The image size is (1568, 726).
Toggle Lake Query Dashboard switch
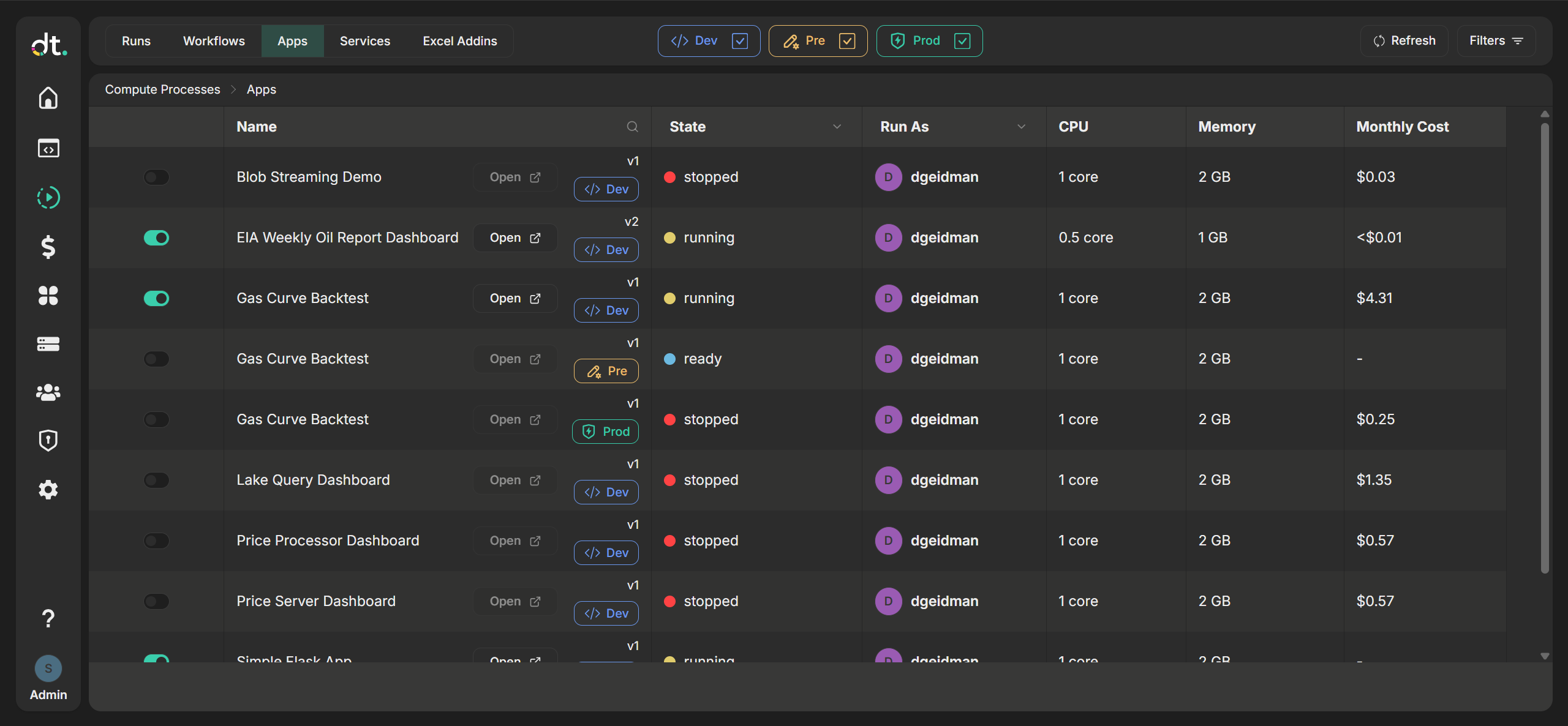[156, 480]
